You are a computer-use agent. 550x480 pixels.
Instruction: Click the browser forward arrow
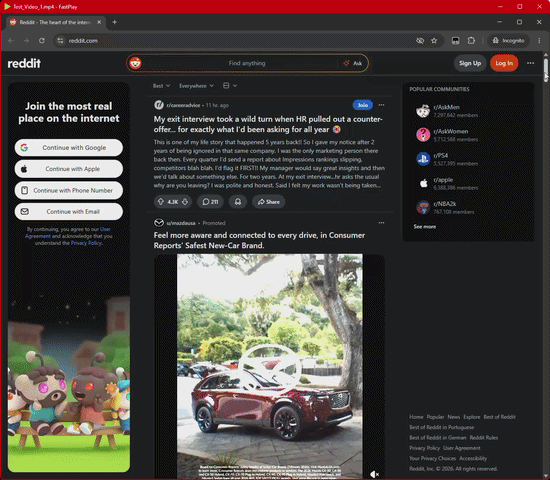click(x=26, y=41)
